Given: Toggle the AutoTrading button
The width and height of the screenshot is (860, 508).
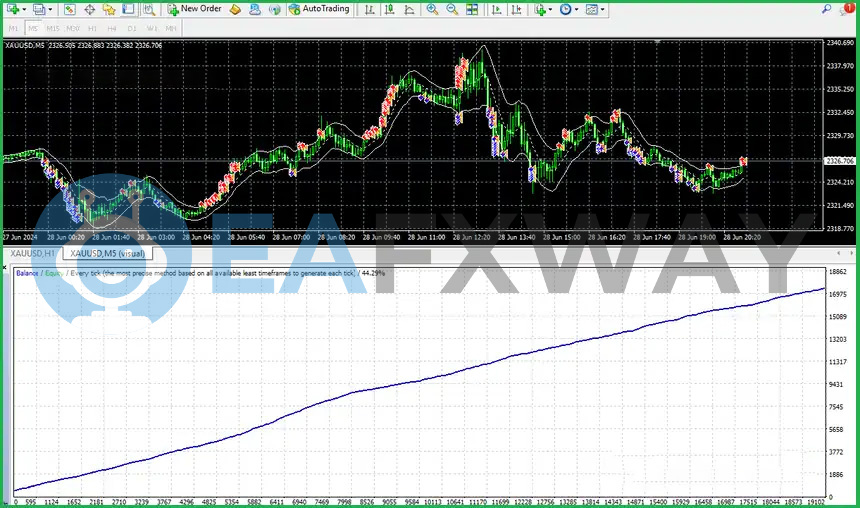Looking at the screenshot, I should pyautogui.click(x=319, y=9).
